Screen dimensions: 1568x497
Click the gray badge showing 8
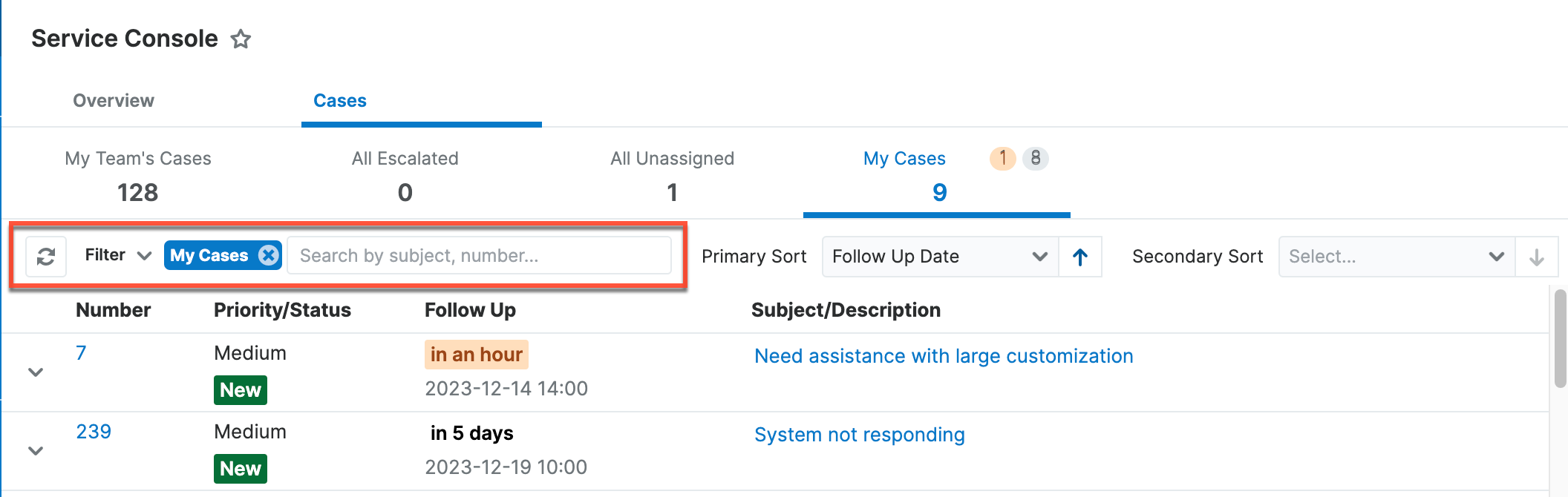(x=1036, y=158)
